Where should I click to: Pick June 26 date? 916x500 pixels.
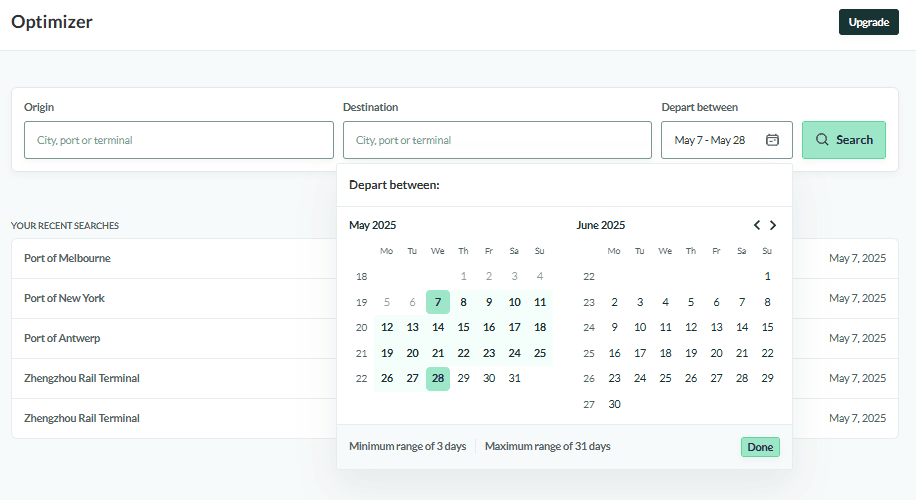pyautogui.click(x=691, y=379)
